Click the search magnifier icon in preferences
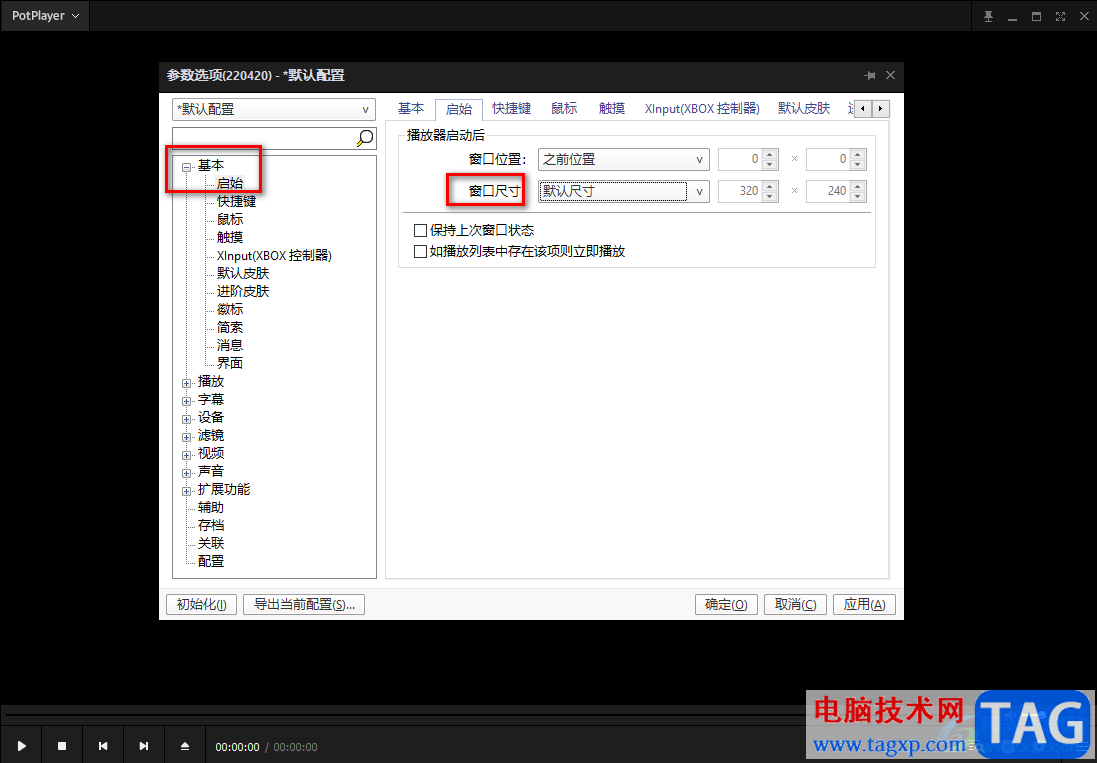 click(365, 138)
